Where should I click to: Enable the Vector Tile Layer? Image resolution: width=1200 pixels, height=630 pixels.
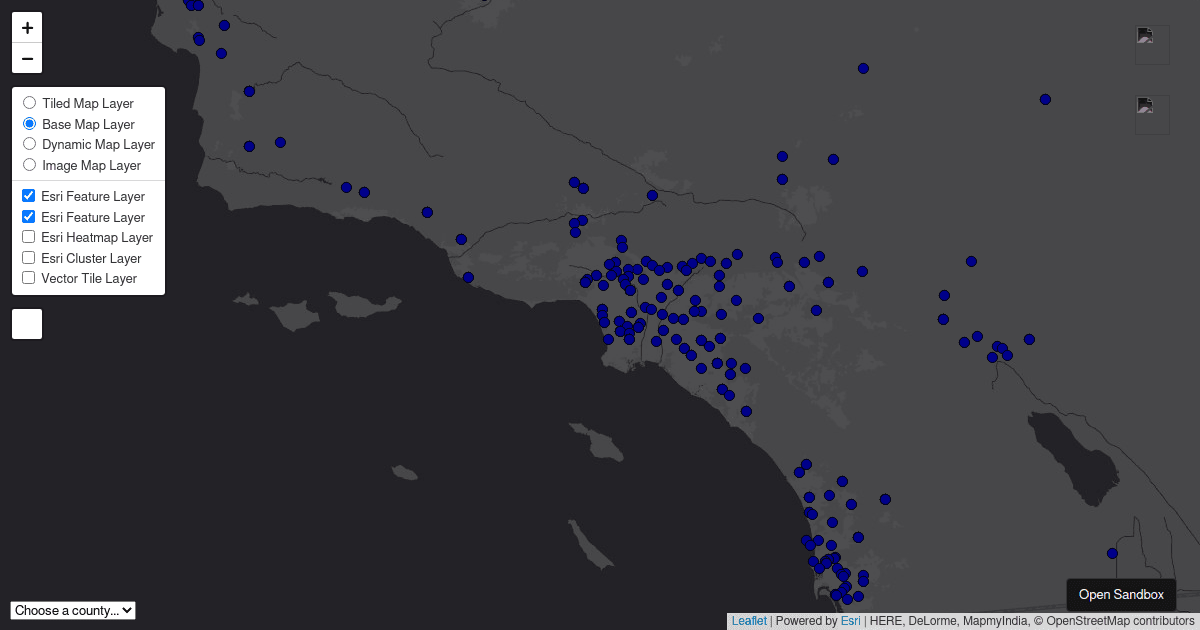point(28,276)
